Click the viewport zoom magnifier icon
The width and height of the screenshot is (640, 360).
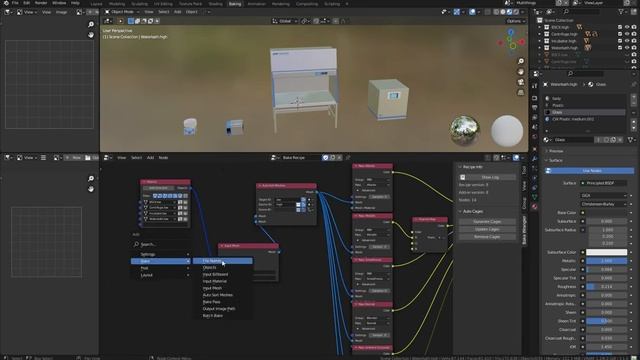click(521, 61)
